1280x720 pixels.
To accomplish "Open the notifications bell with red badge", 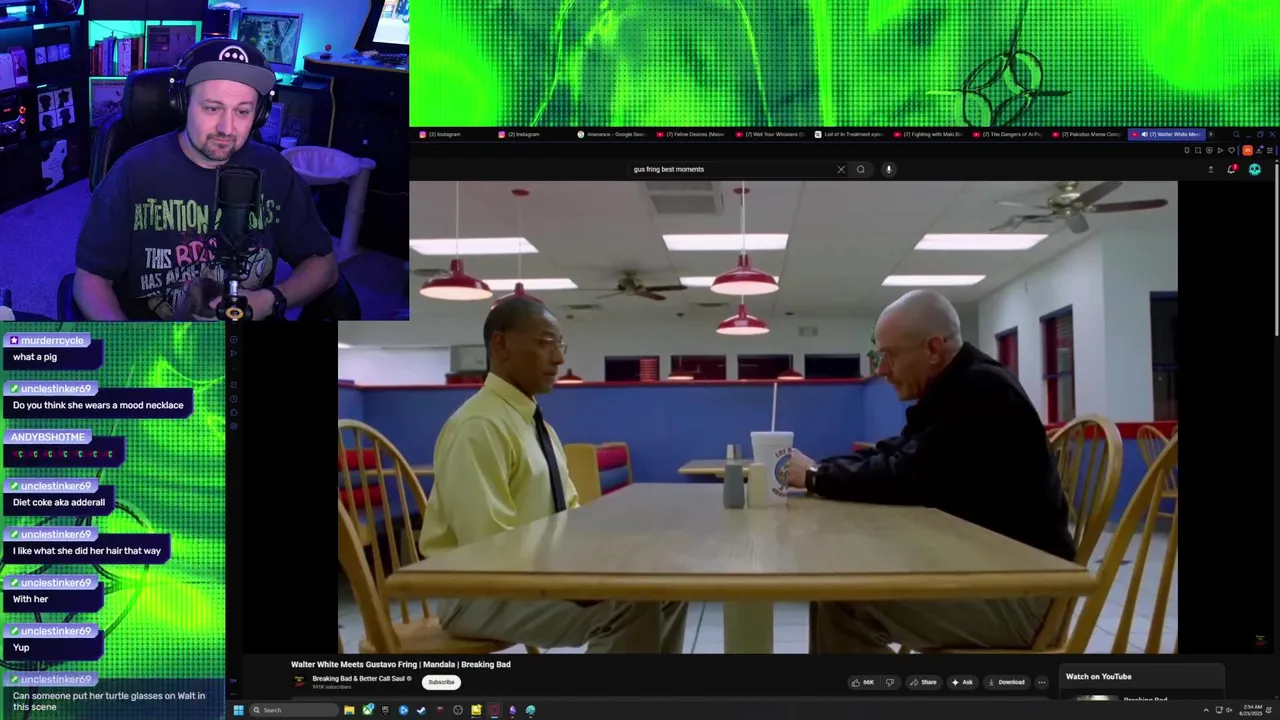I will coord(1232,169).
